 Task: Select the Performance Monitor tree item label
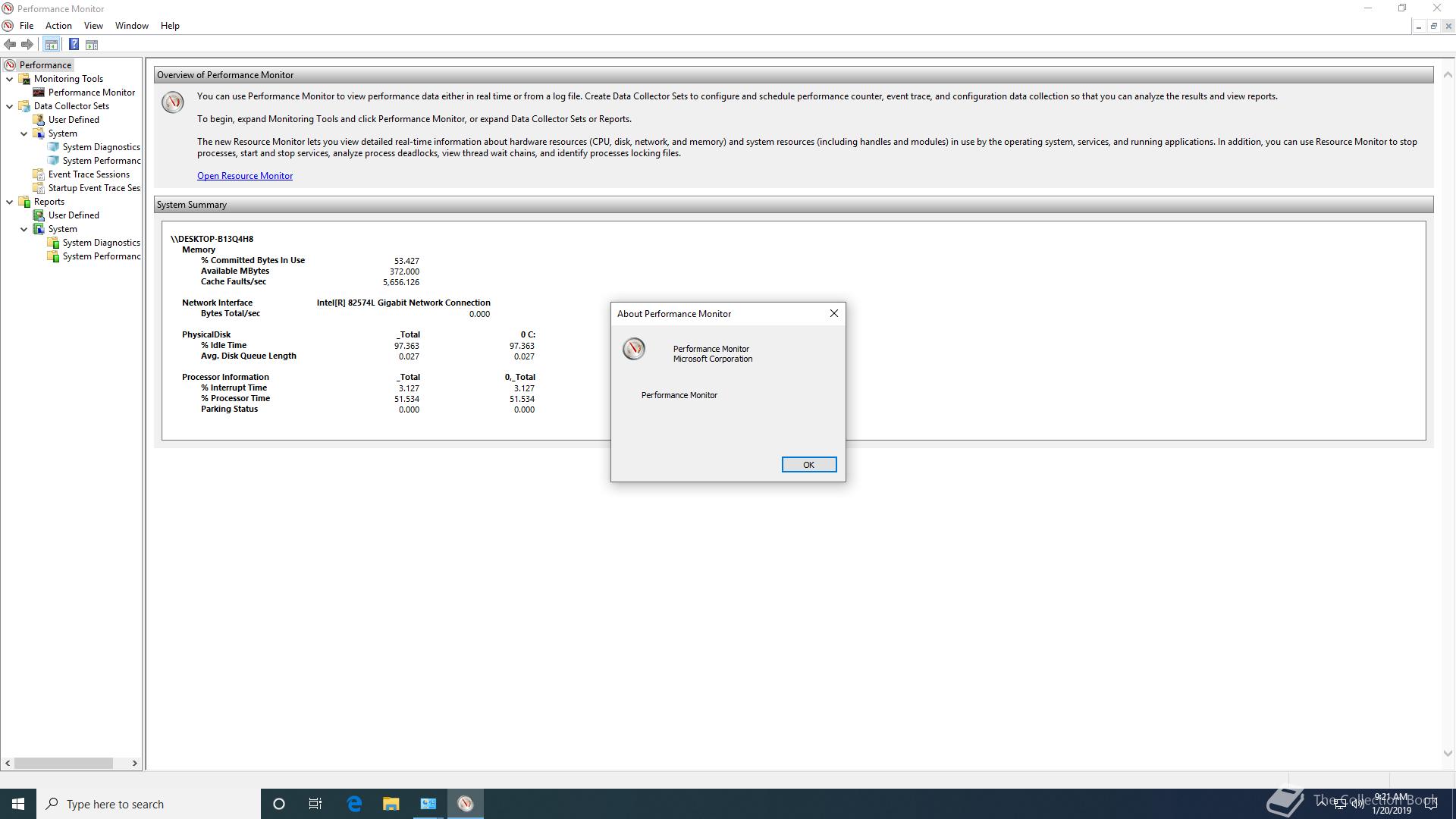click(x=92, y=93)
